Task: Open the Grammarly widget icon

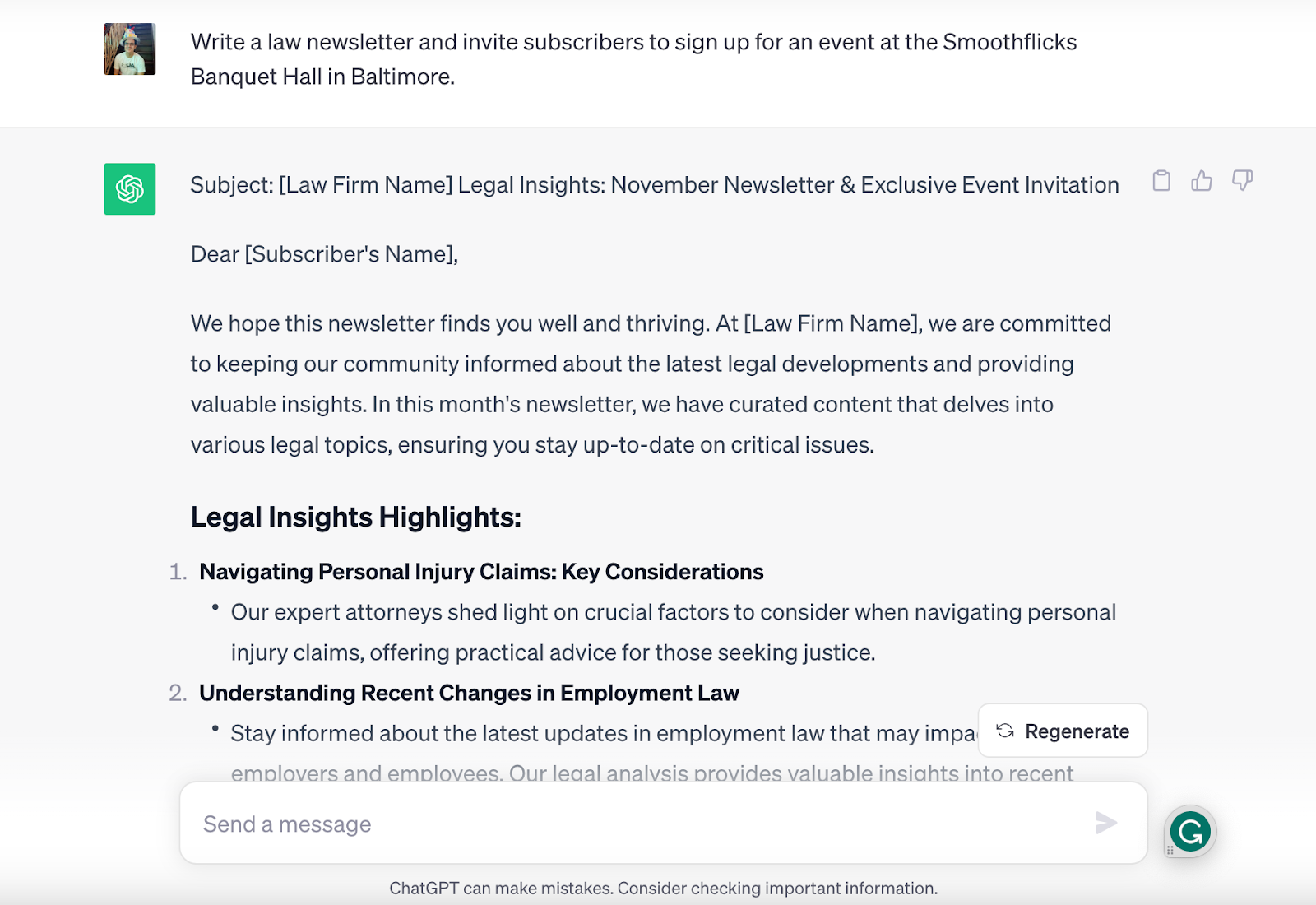Action: (x=1190, y=831)
